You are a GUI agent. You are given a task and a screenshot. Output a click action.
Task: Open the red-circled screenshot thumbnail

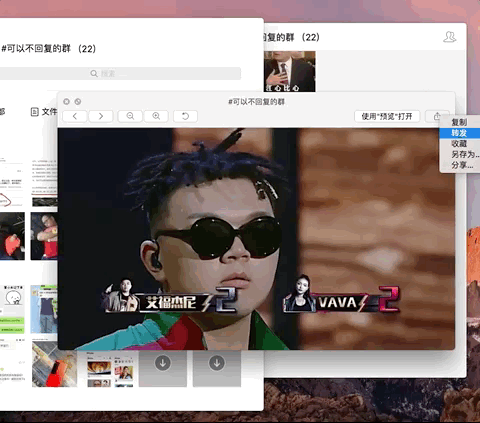(x=12, y=182)
